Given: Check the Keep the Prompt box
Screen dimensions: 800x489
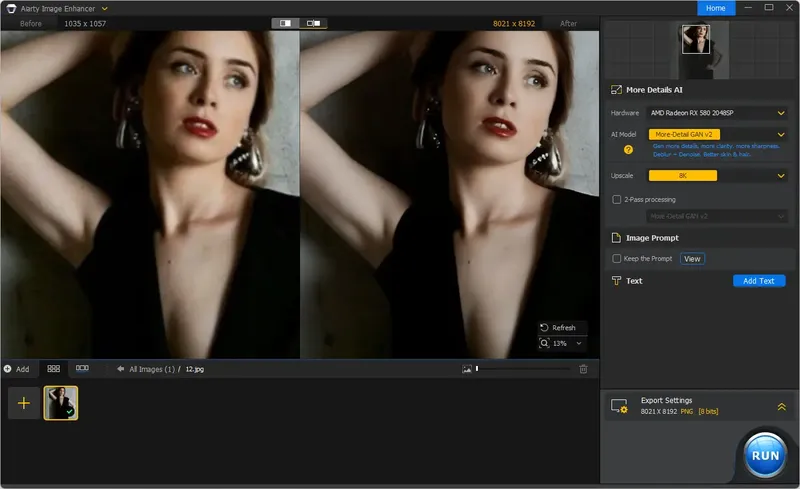Looking at the screenshot, I should click(x=617, y=259).
